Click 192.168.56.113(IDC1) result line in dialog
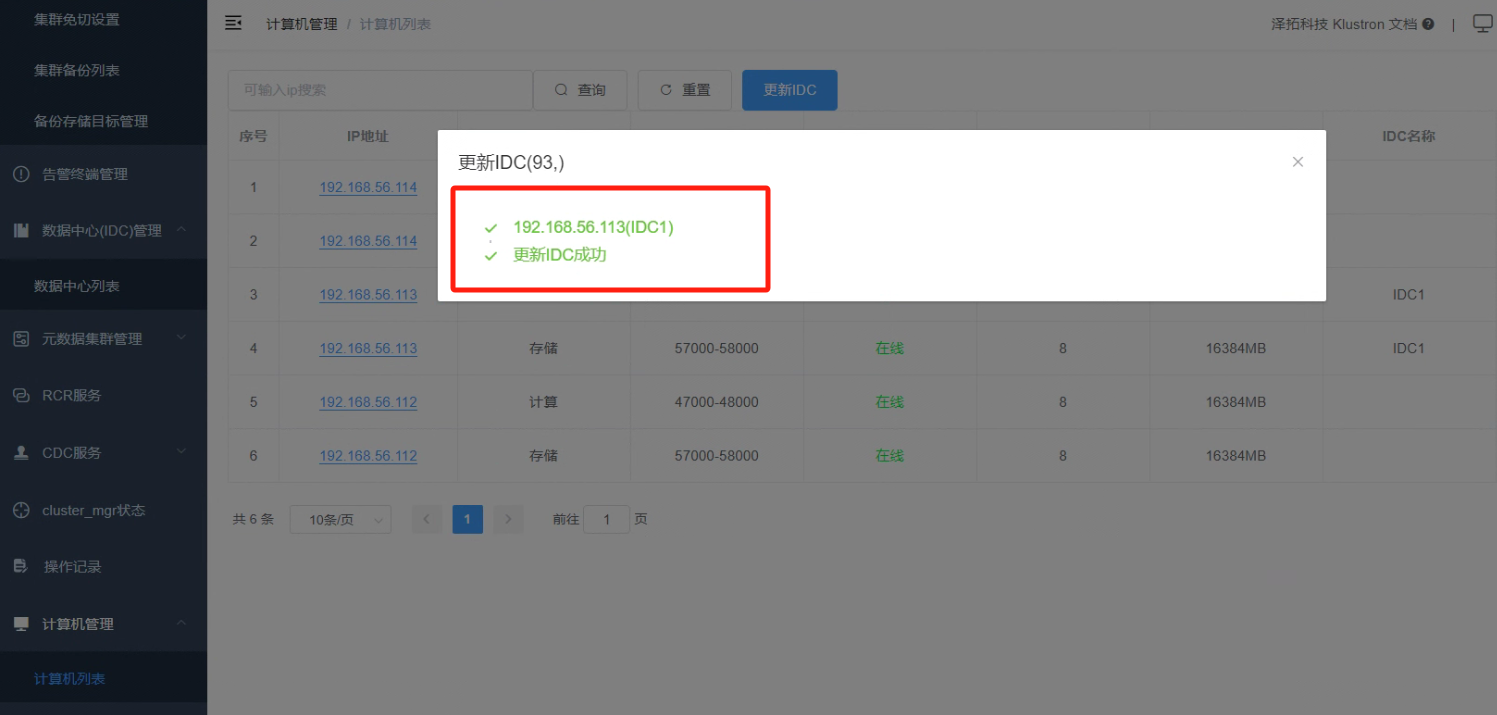Viewport: 1497px width, 715px height. point(593,227)
